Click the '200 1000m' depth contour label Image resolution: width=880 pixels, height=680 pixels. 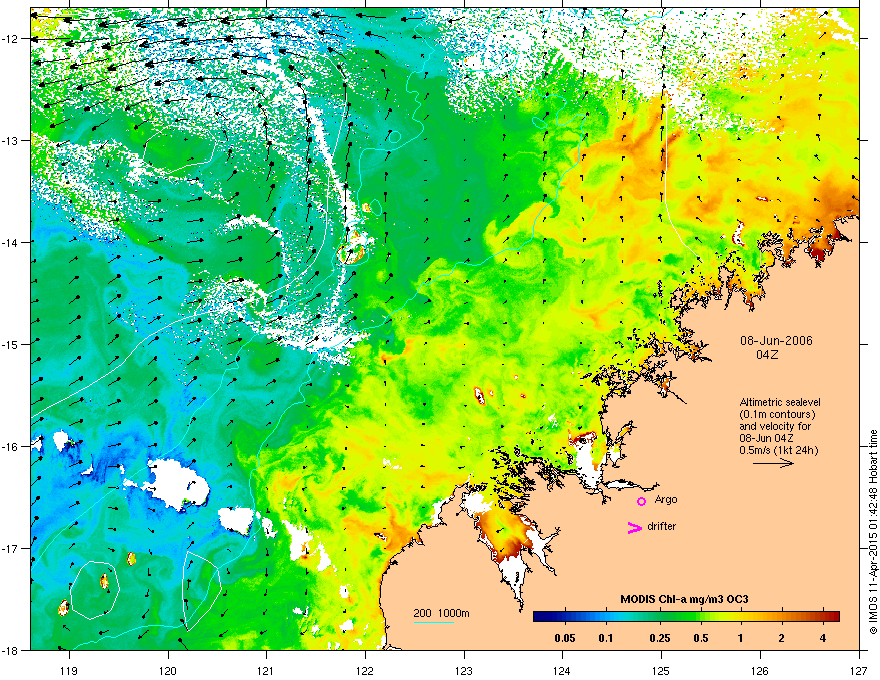coord(442,613)
